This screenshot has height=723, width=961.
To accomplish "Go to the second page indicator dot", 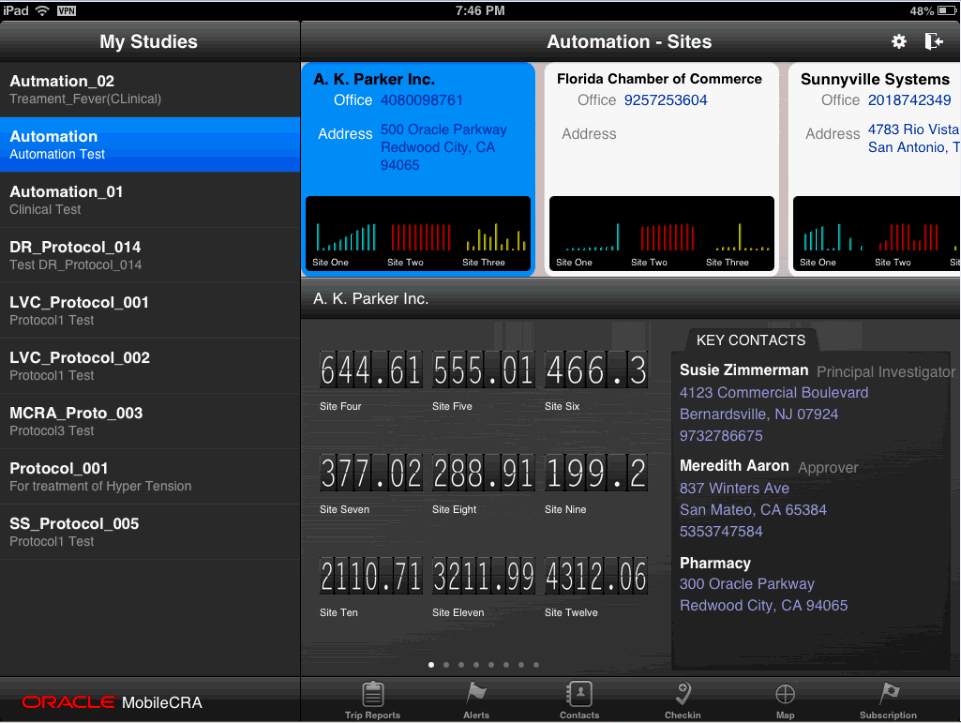I will (x=446, y=665).
